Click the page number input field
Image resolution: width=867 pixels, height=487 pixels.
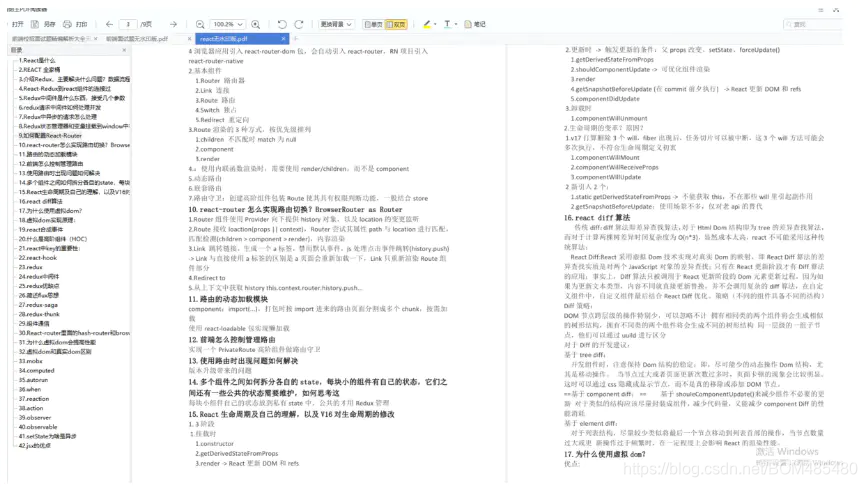pyautogui.click(x=128, y=24)
